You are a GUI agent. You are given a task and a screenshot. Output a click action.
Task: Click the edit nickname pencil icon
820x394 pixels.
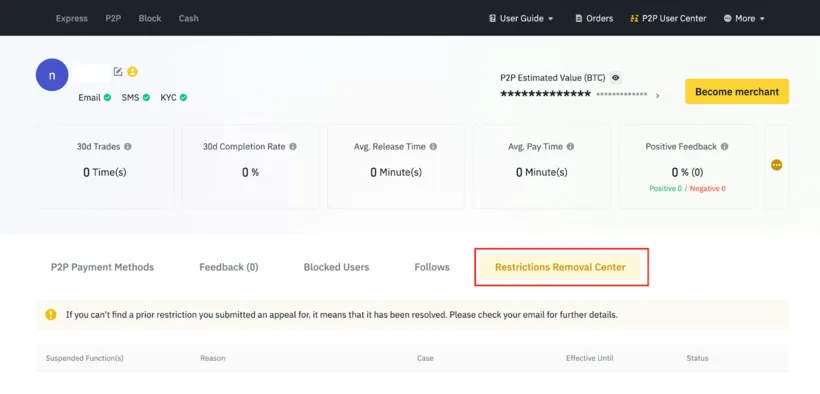pos(118,72)
